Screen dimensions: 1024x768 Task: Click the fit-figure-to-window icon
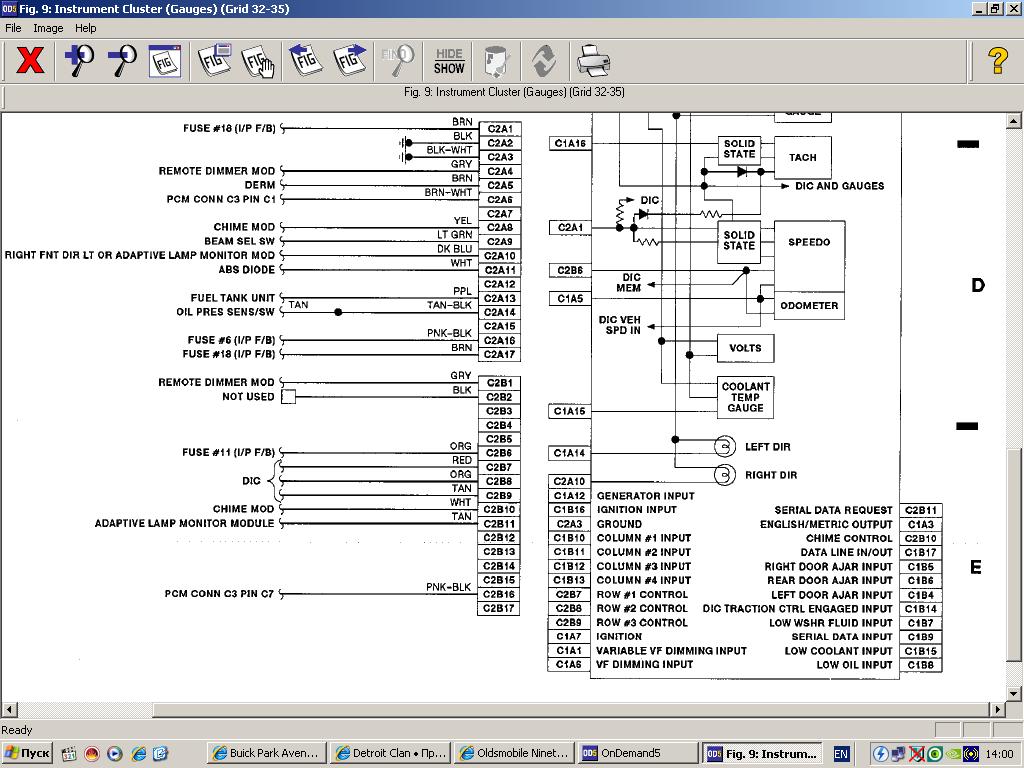(x=165, y=61)
